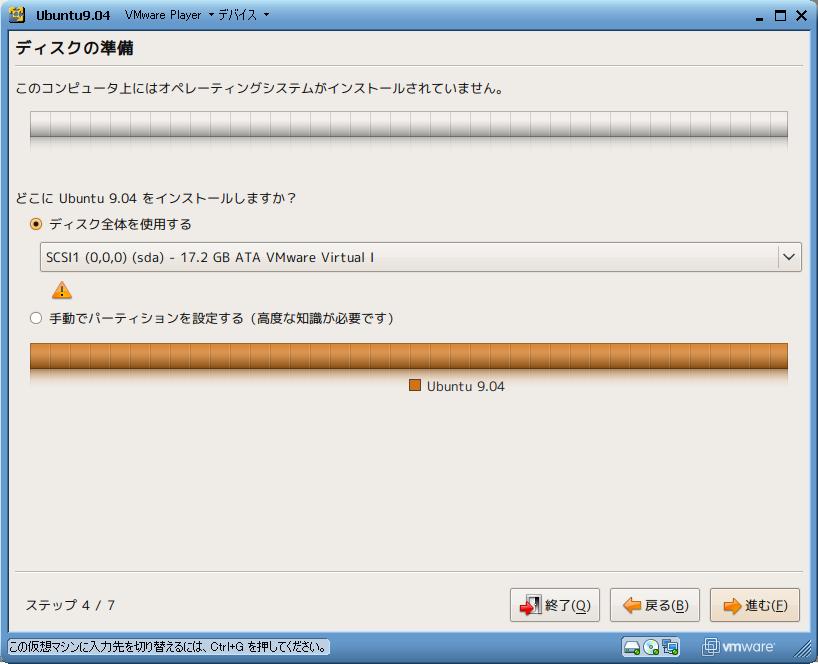Image resolution: width=818 pixels, height=664 pixels.
Task: Click the ステップ 4 / 7 step indicator
Action: point(70,605)
